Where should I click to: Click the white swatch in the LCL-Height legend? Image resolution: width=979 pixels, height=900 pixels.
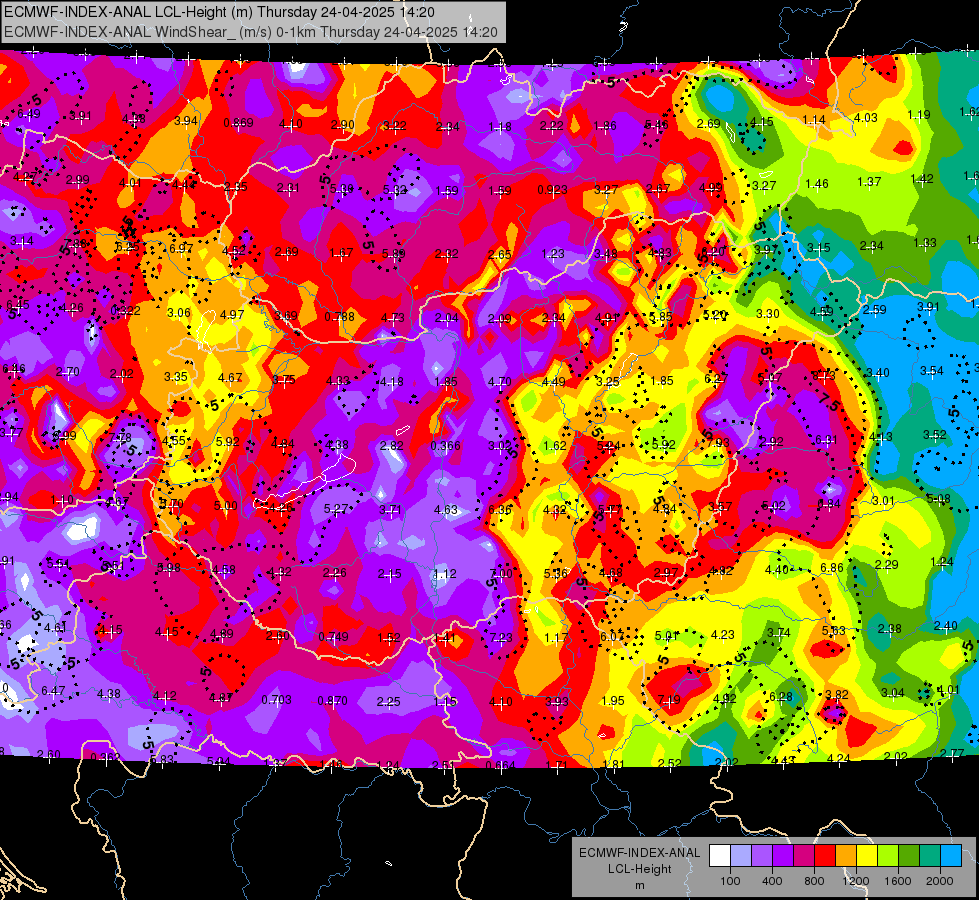pyautogui.click(x=720, y=855)
